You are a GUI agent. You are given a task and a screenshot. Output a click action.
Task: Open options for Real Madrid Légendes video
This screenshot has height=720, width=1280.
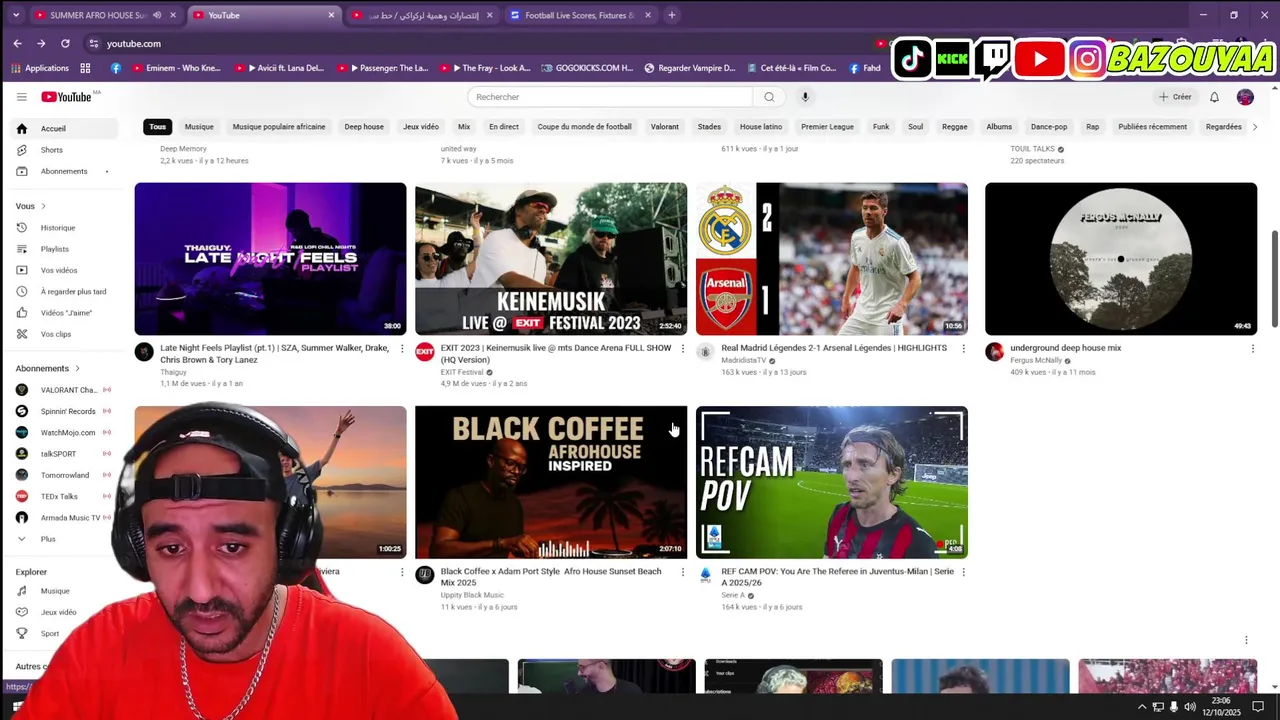pos(963,349)
